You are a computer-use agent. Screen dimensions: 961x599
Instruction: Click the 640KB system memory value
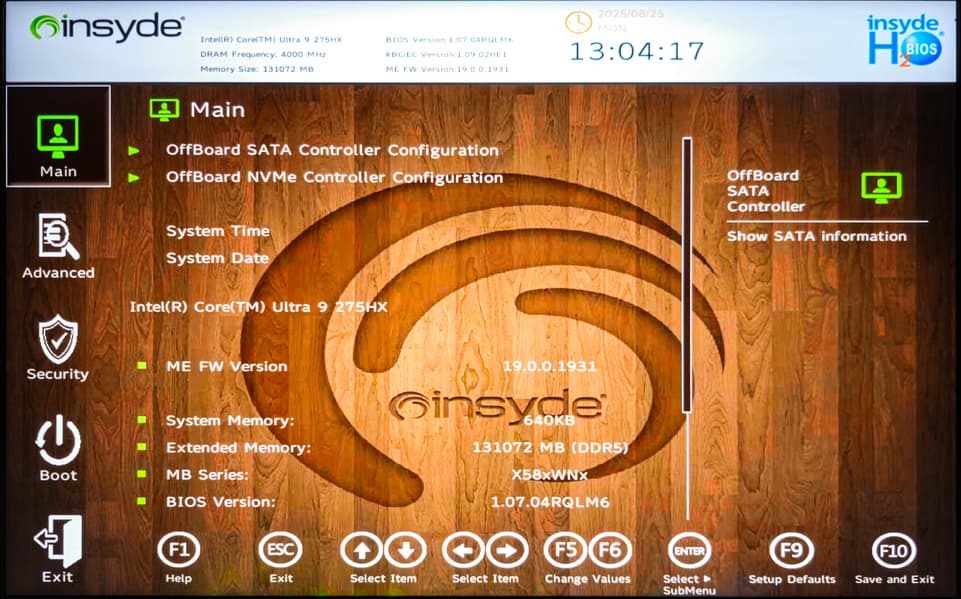coord(549,421)
